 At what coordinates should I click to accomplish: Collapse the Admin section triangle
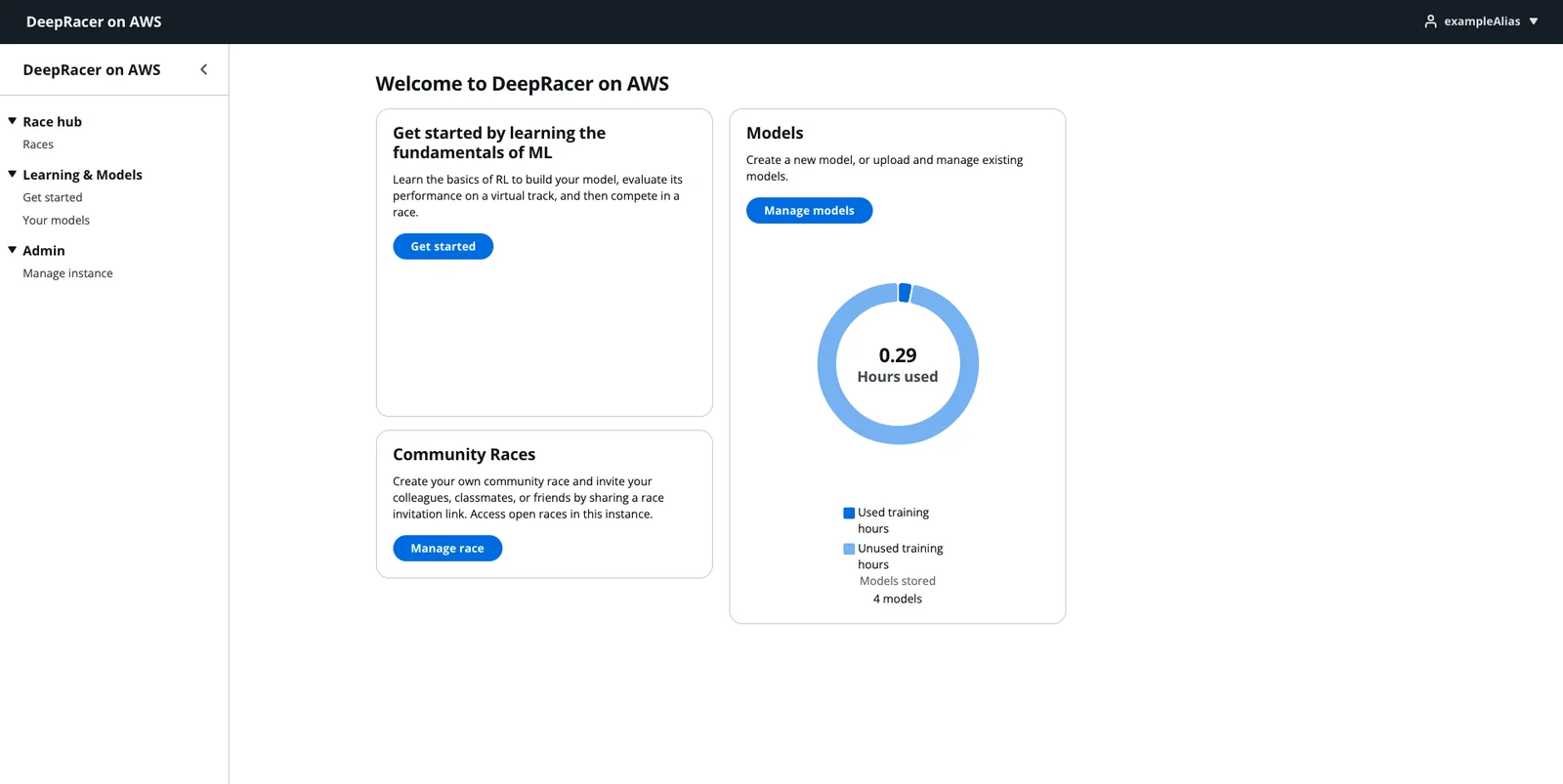pos(13,250)
